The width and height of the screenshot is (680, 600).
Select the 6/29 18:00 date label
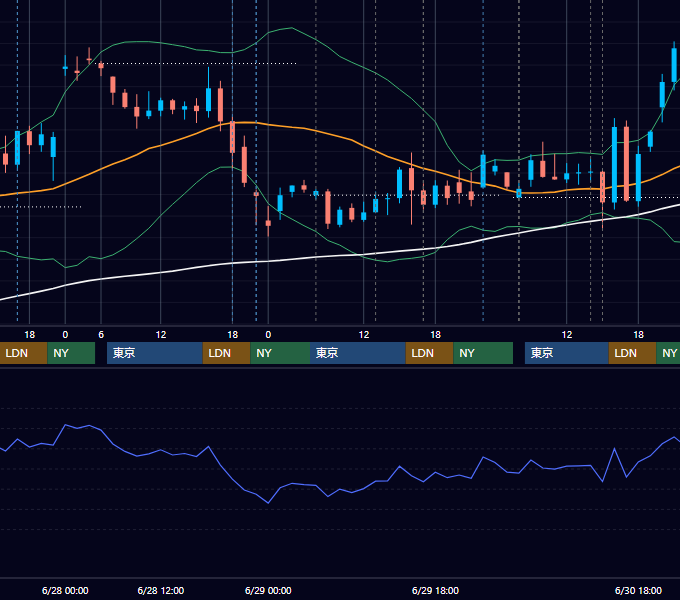tap(435, 590)
